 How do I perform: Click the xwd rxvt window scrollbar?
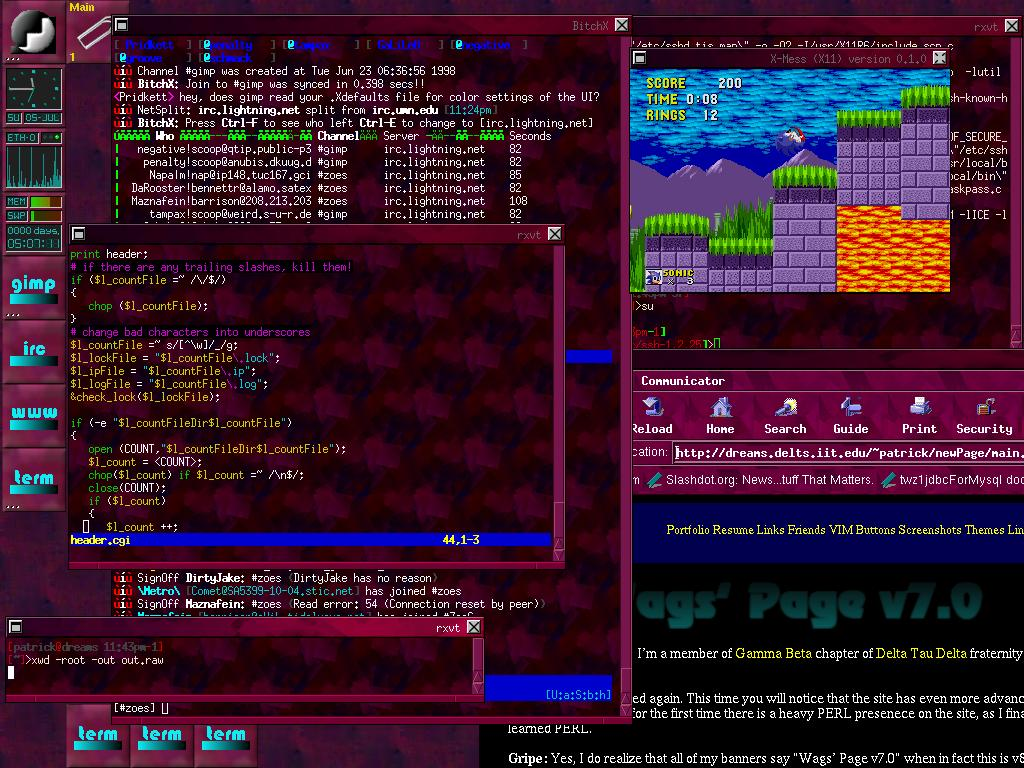click(x=477, y=665)
